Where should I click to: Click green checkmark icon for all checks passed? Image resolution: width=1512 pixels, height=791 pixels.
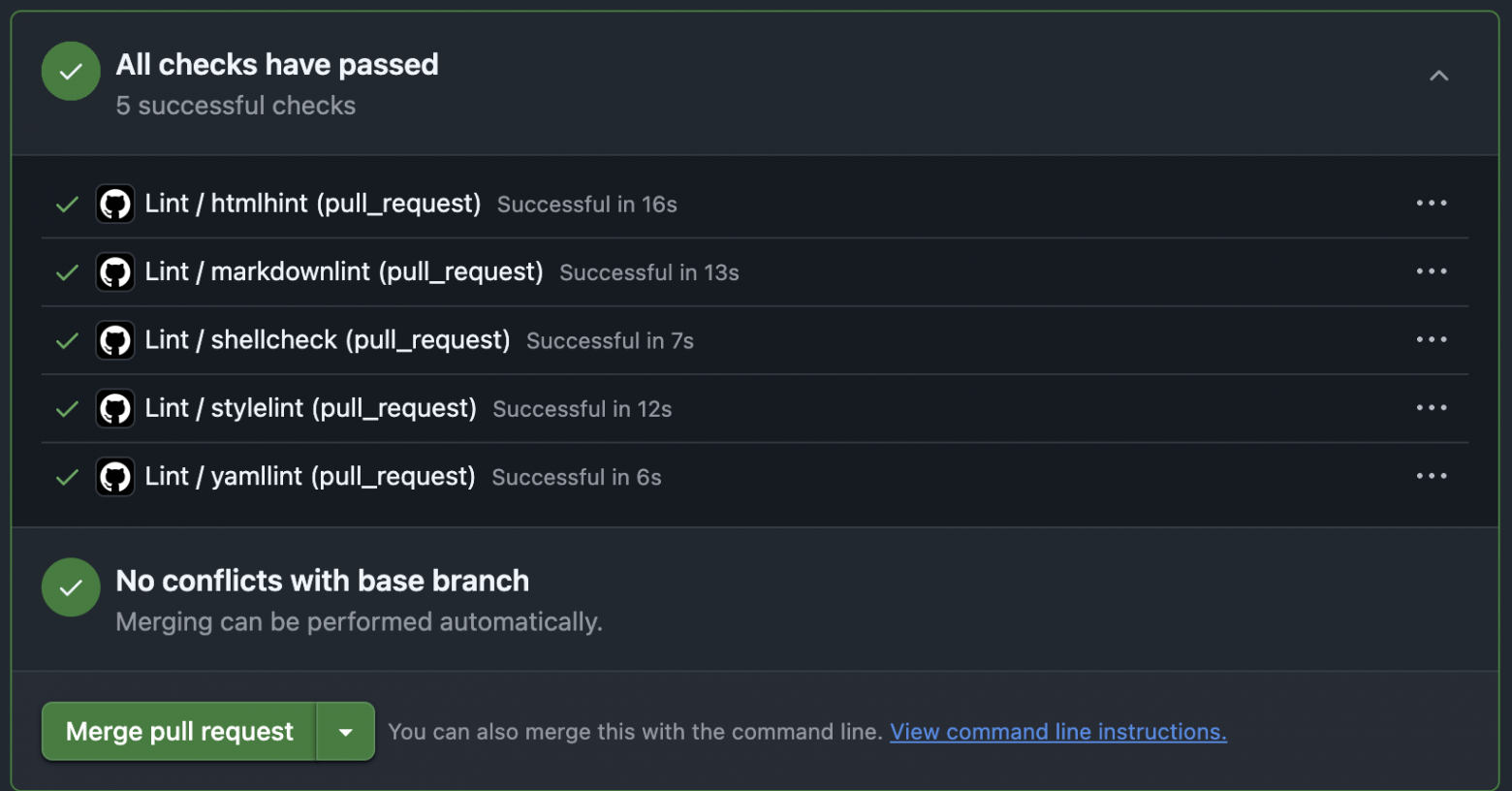click(71, 72)
